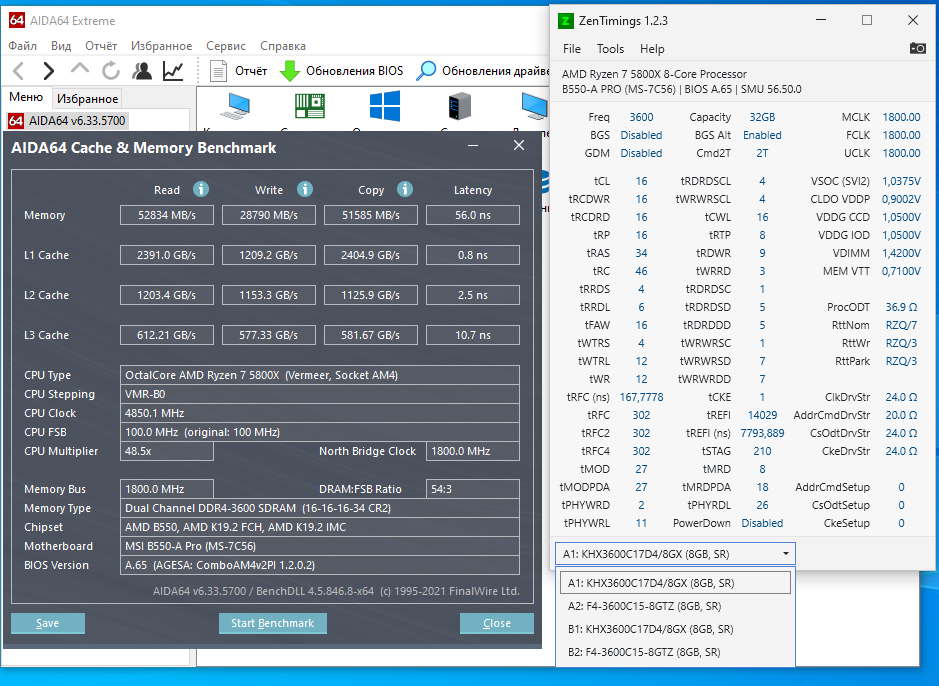Click the up-level arrow in AIDA64 toolbar
This screenshot has height=686, width=939.
pos(80,69)
